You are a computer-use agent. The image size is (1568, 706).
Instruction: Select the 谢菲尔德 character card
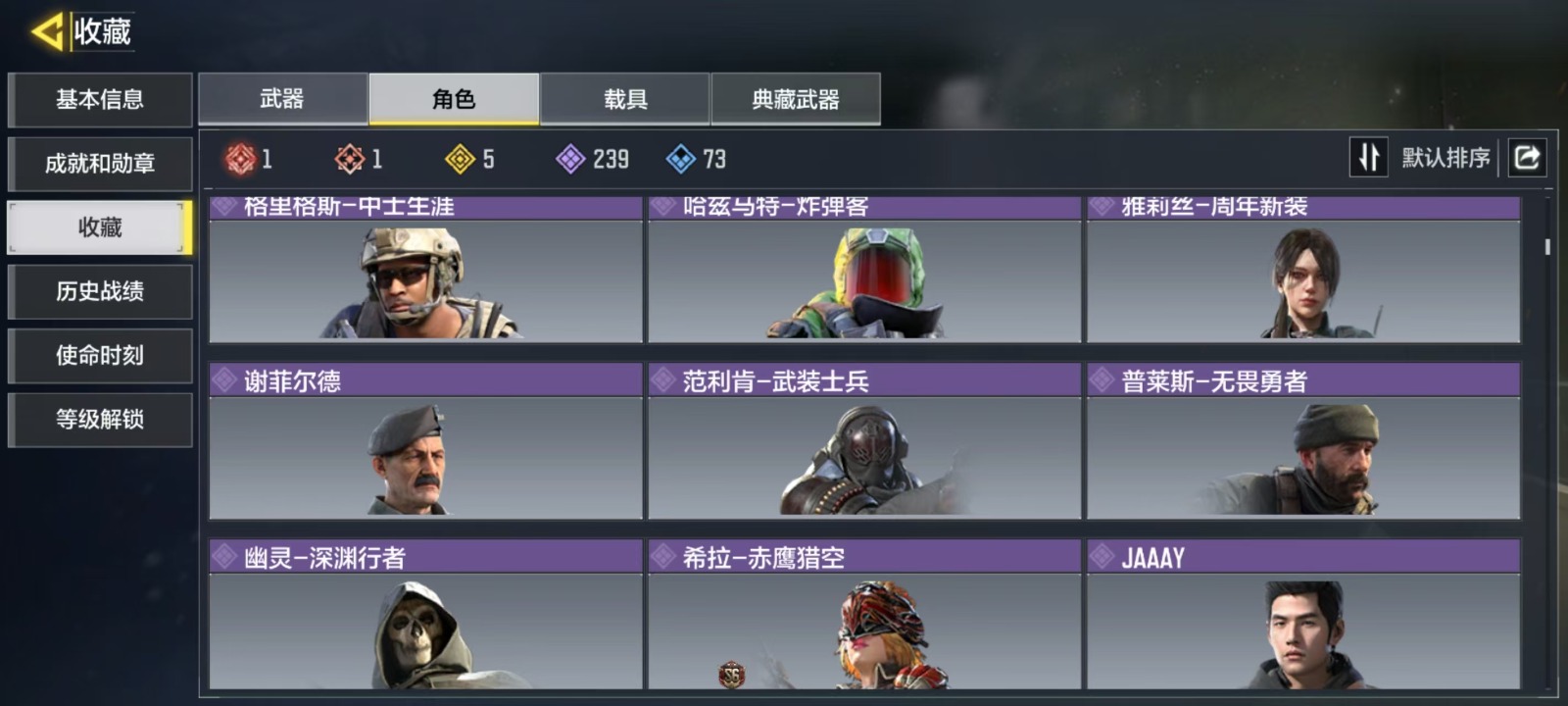point(425,440)
